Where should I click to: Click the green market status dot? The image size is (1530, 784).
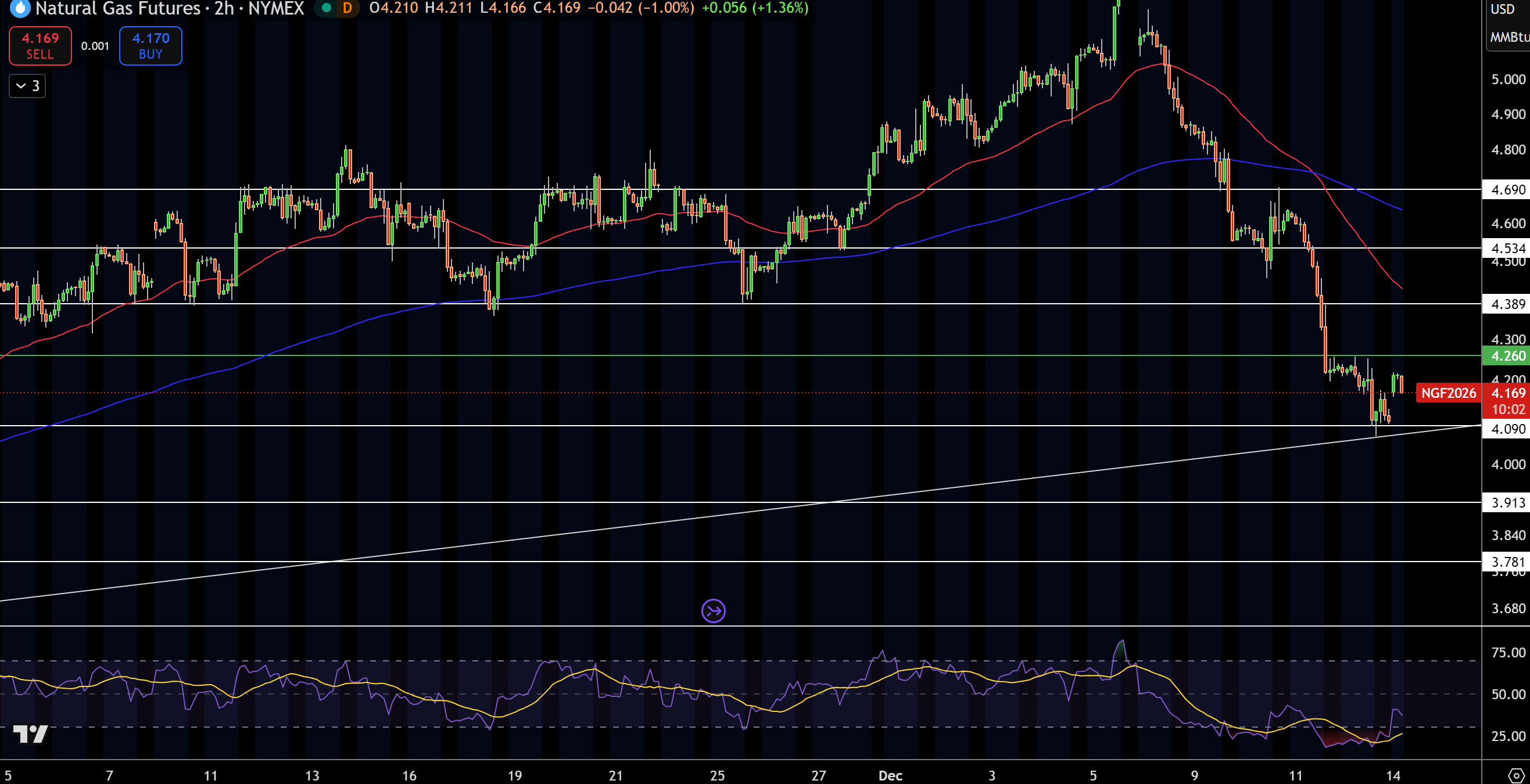point(326,8)
